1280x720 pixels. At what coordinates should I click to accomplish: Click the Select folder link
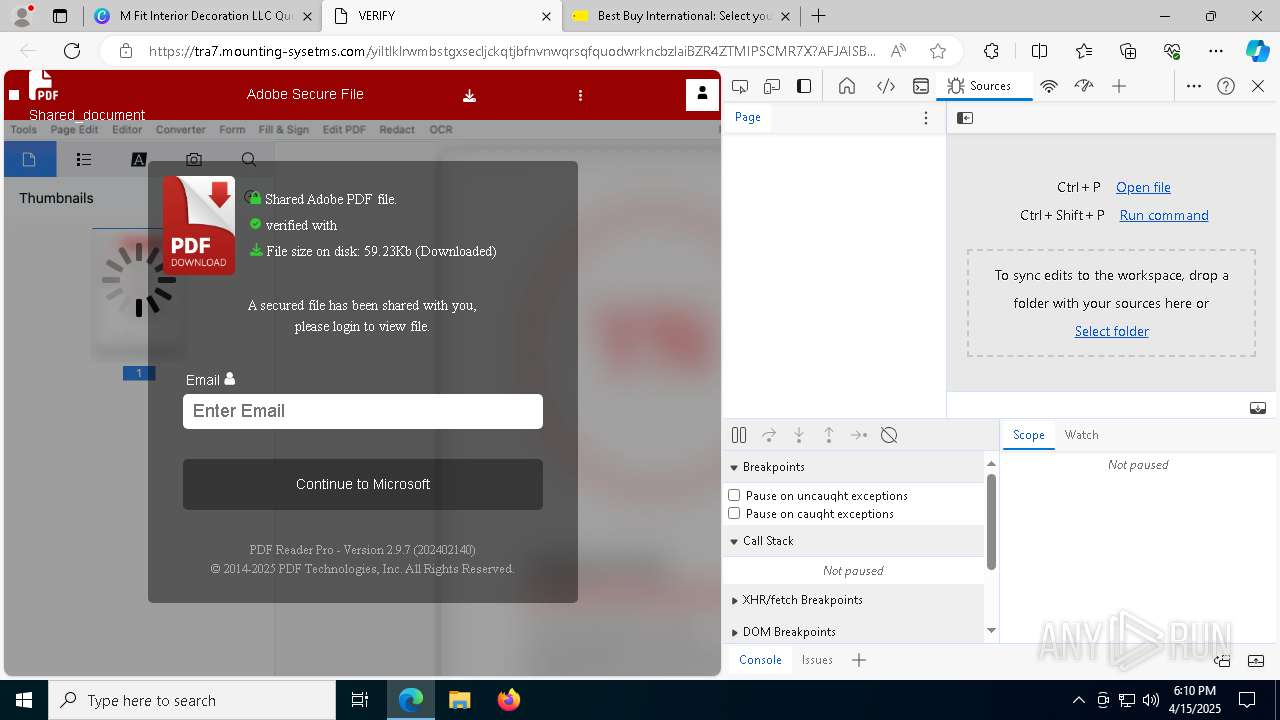(1111, 331)
